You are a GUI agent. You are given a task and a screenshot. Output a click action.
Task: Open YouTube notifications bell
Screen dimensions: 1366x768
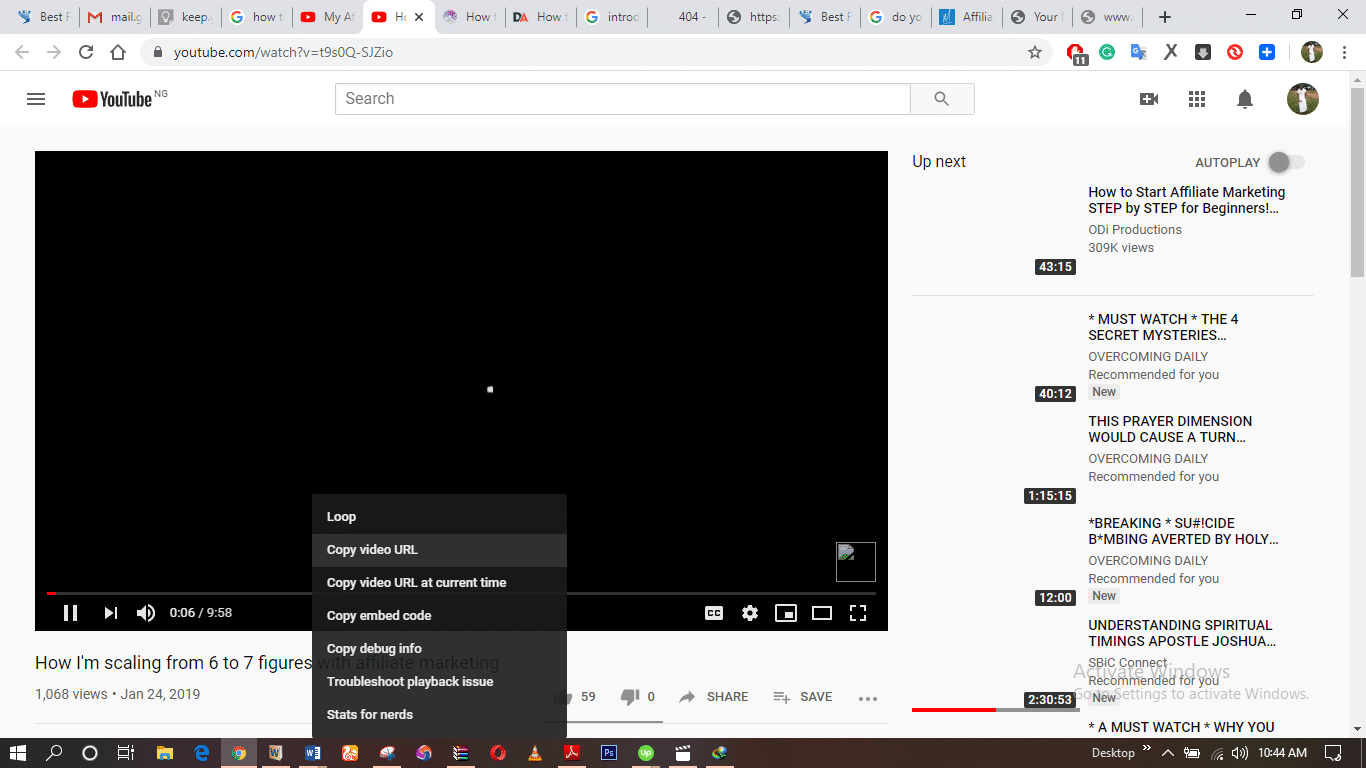coord(1245,99)
